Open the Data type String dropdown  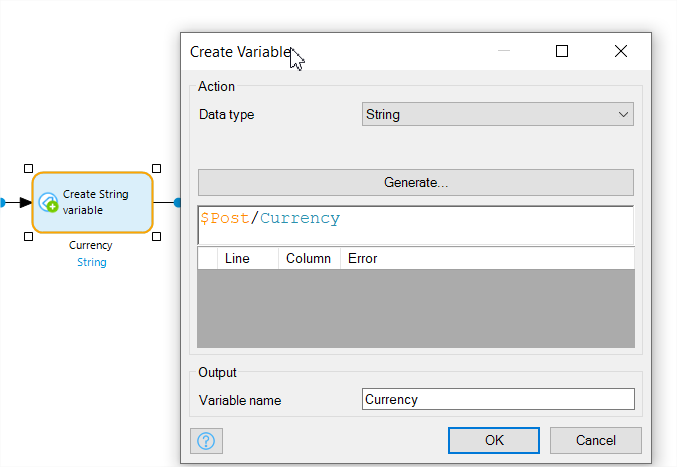point(497,114)
